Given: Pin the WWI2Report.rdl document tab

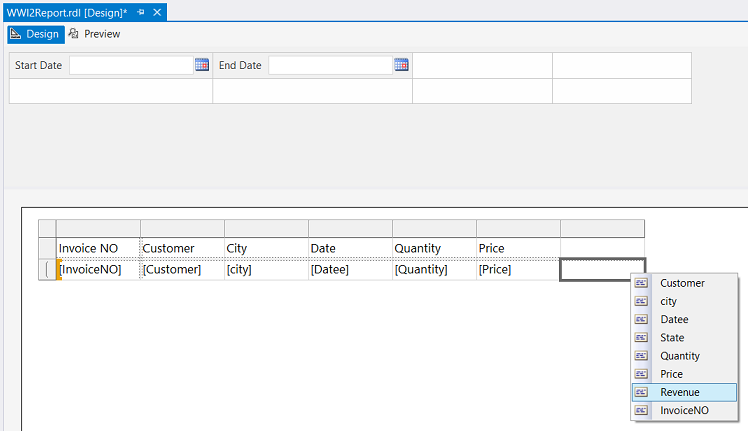Looking at the screenshot, I should pos(141,12).
